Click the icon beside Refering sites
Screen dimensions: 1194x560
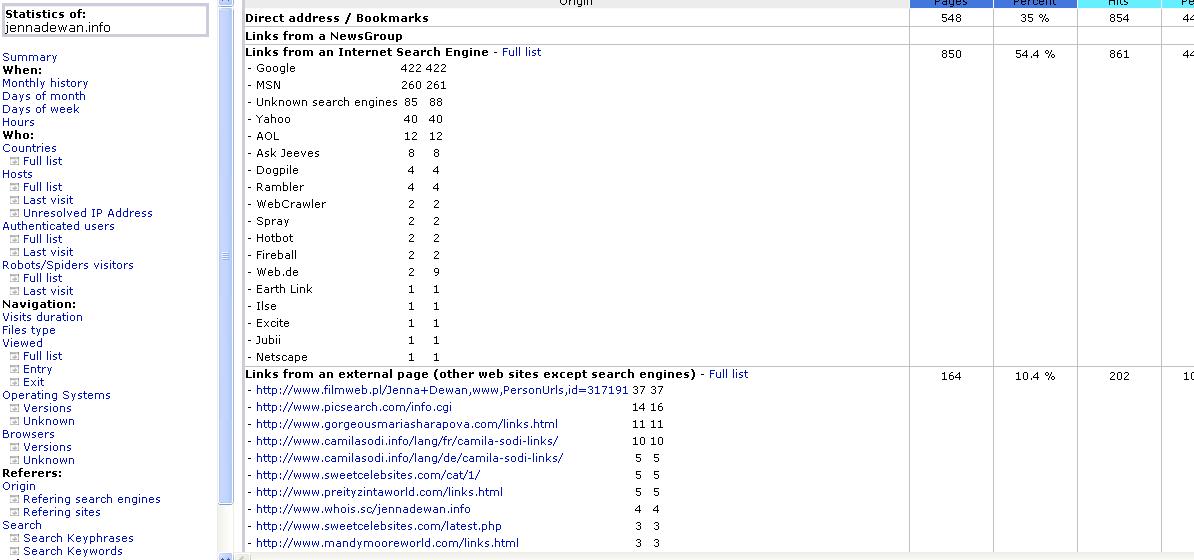coord(15,512)
